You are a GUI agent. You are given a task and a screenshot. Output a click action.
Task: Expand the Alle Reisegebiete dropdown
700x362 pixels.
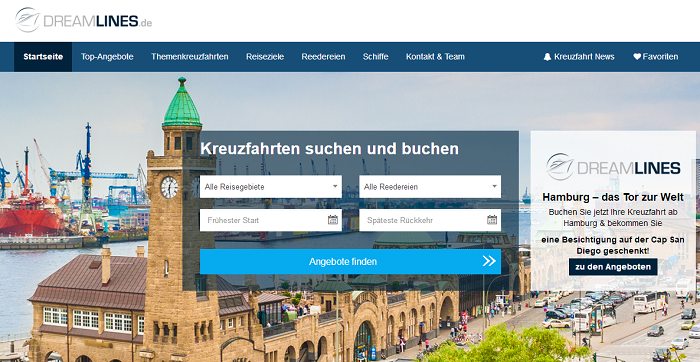click(x=271, y=187)
